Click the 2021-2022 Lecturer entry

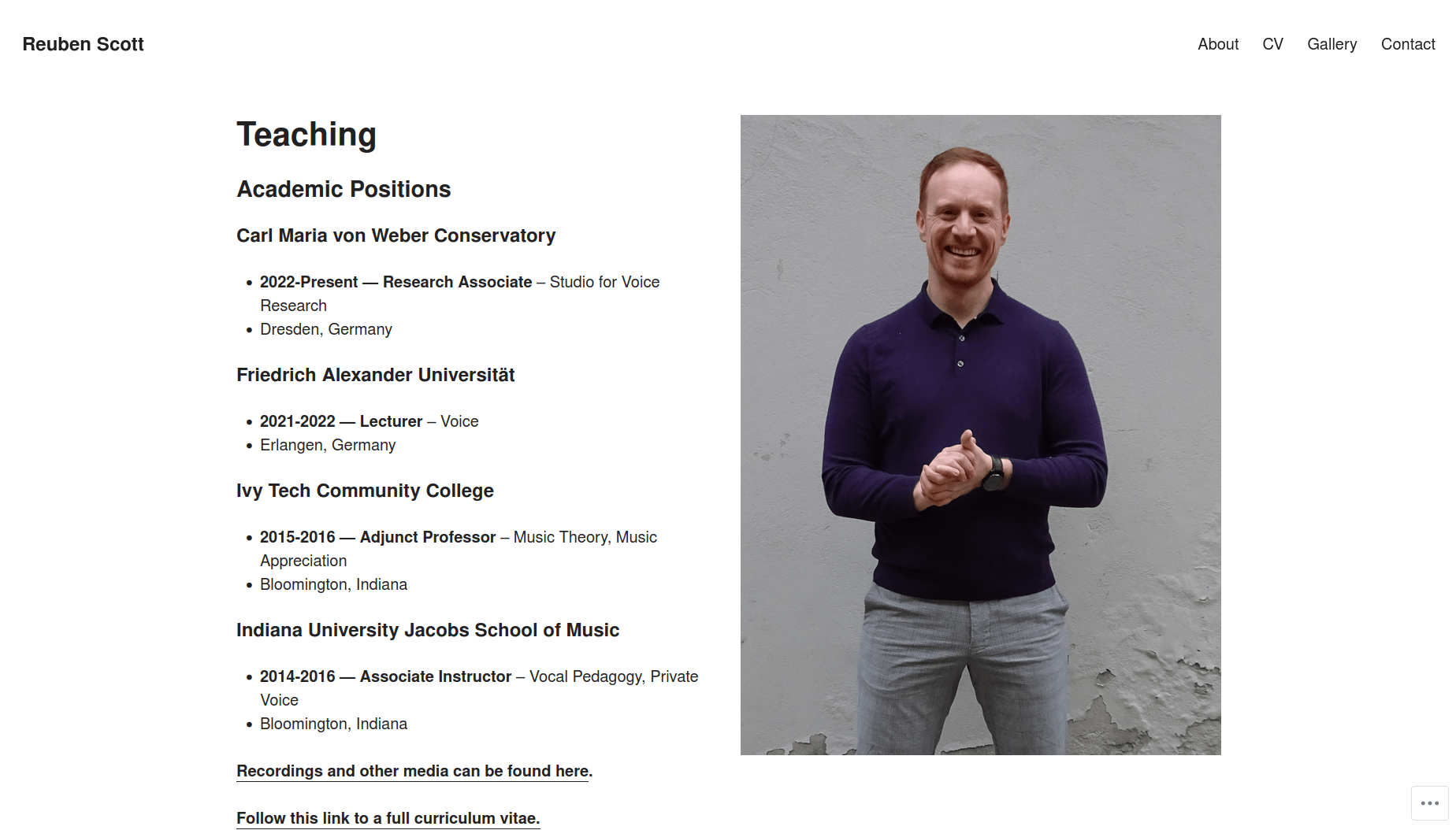point(369,421)
